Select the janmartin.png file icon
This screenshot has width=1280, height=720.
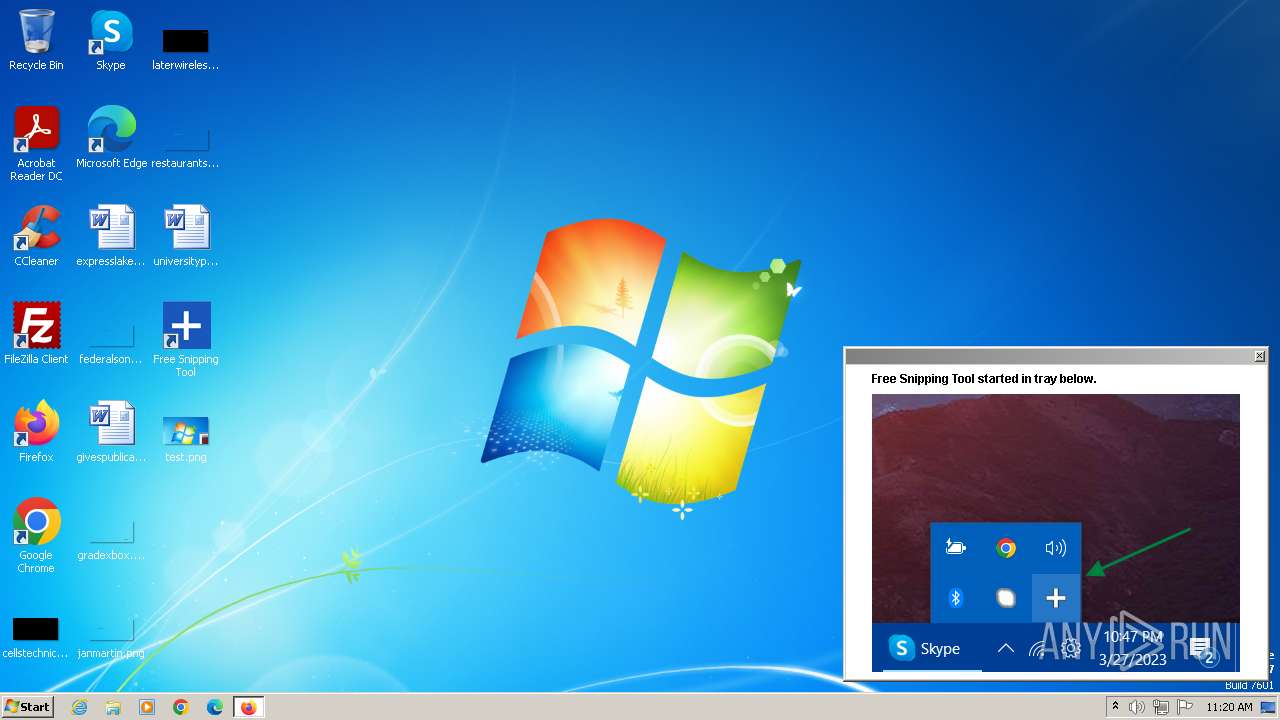pyautogui.click(x=111, y=636)
